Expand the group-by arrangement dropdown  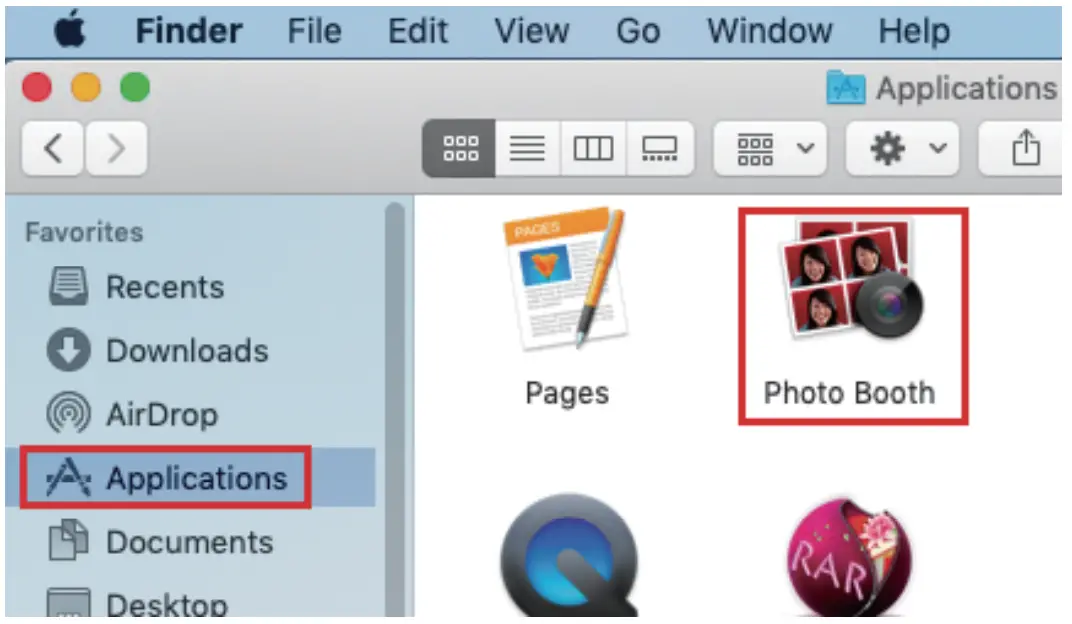pos(770,148)
